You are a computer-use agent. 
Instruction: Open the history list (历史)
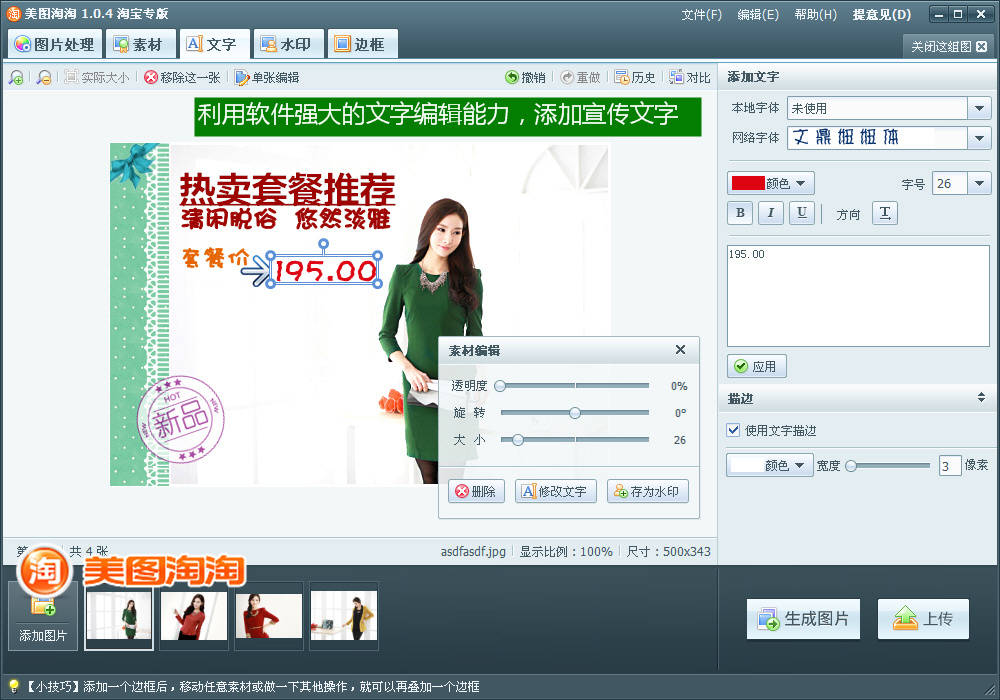pyautogui.click(x=635, y=78)
